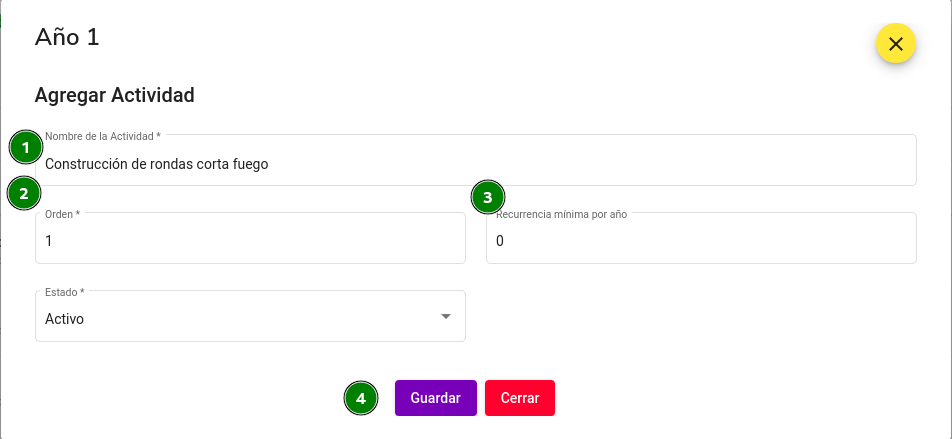The height and width of the screenshot is (439, 952).
Task: Click the 'Orden *' field label
Action: pos(63,214)
